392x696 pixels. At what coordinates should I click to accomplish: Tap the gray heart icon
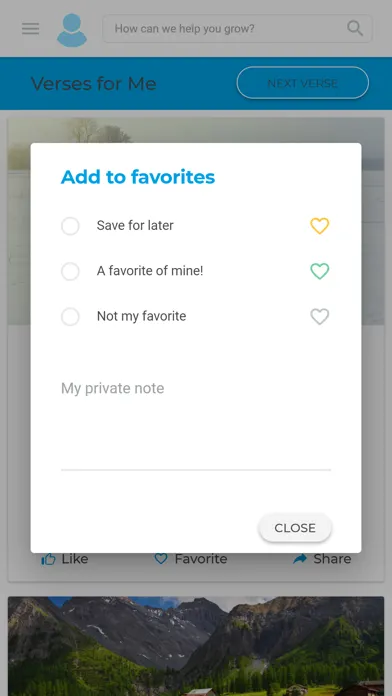[x=320, y=316]
